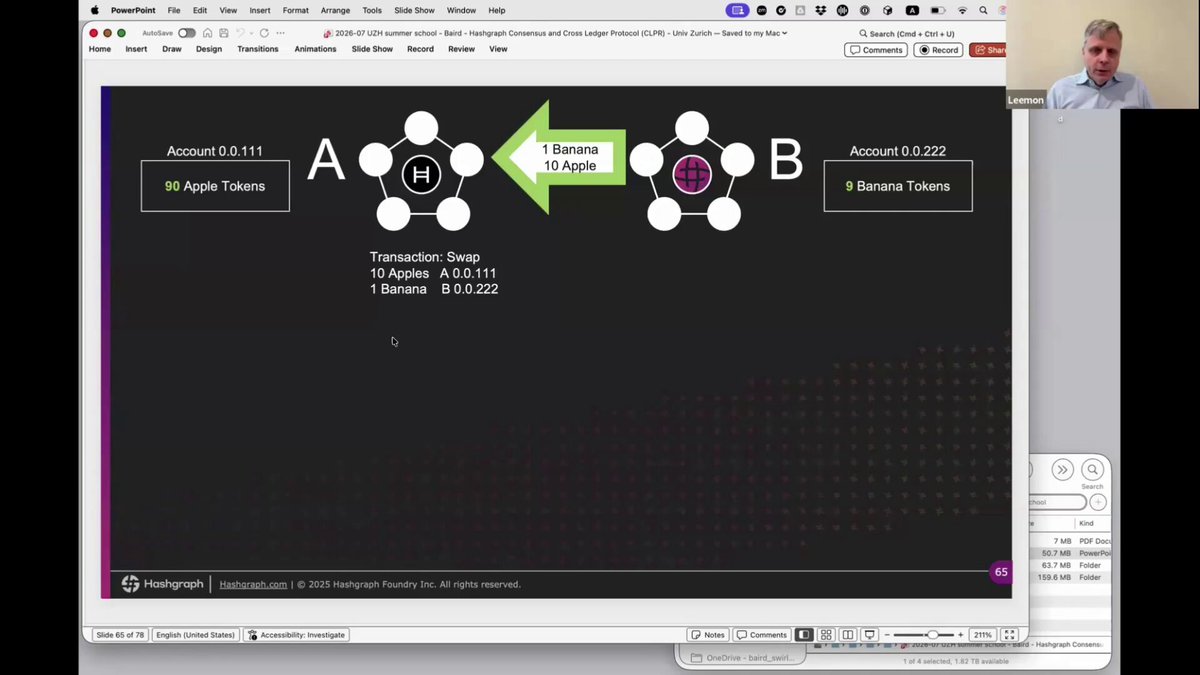Click the Save disk icon
This screenshot has height=675, width=1200.
click(x=223, y=33)
